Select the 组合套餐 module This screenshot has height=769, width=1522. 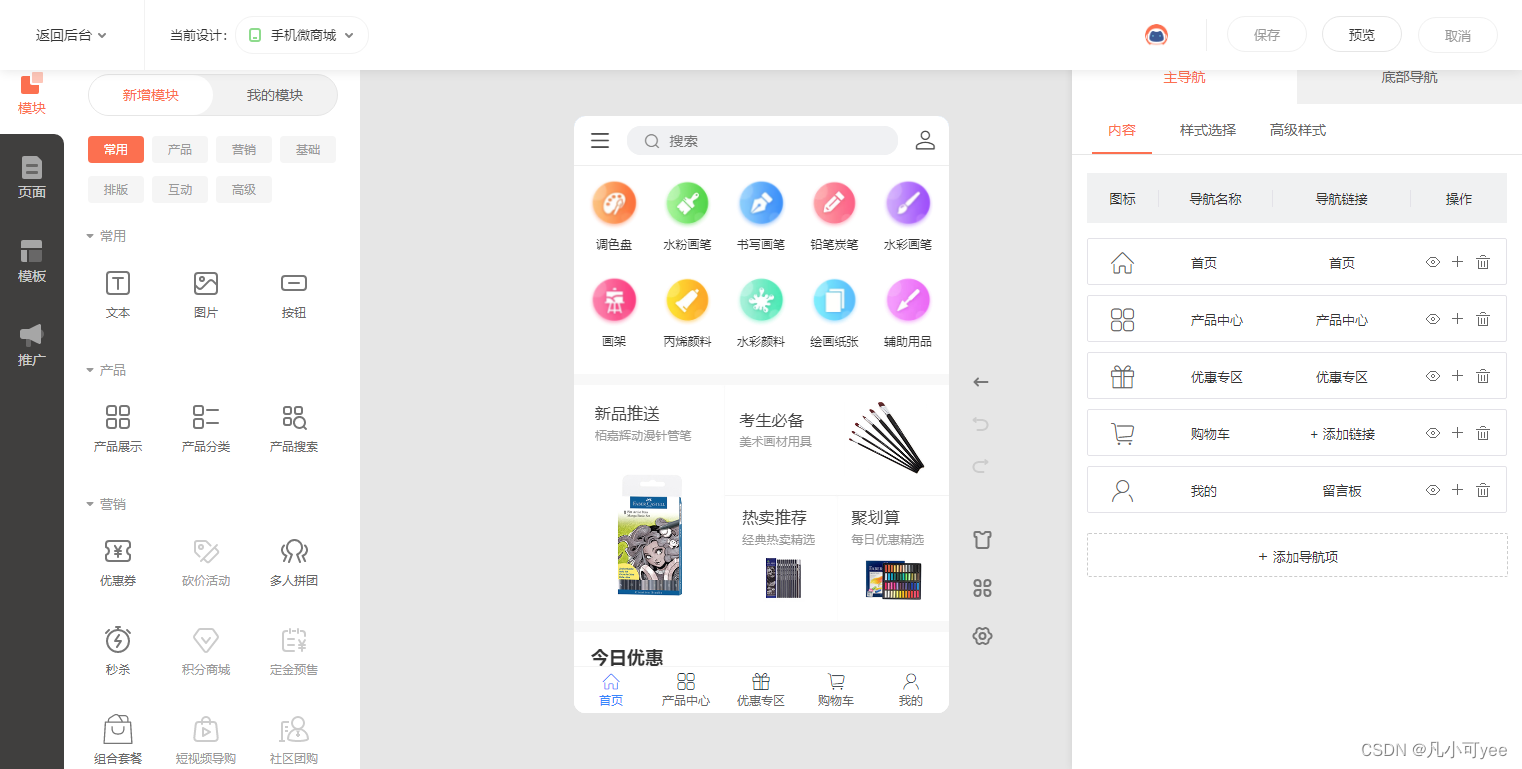(x=118, y=741)
